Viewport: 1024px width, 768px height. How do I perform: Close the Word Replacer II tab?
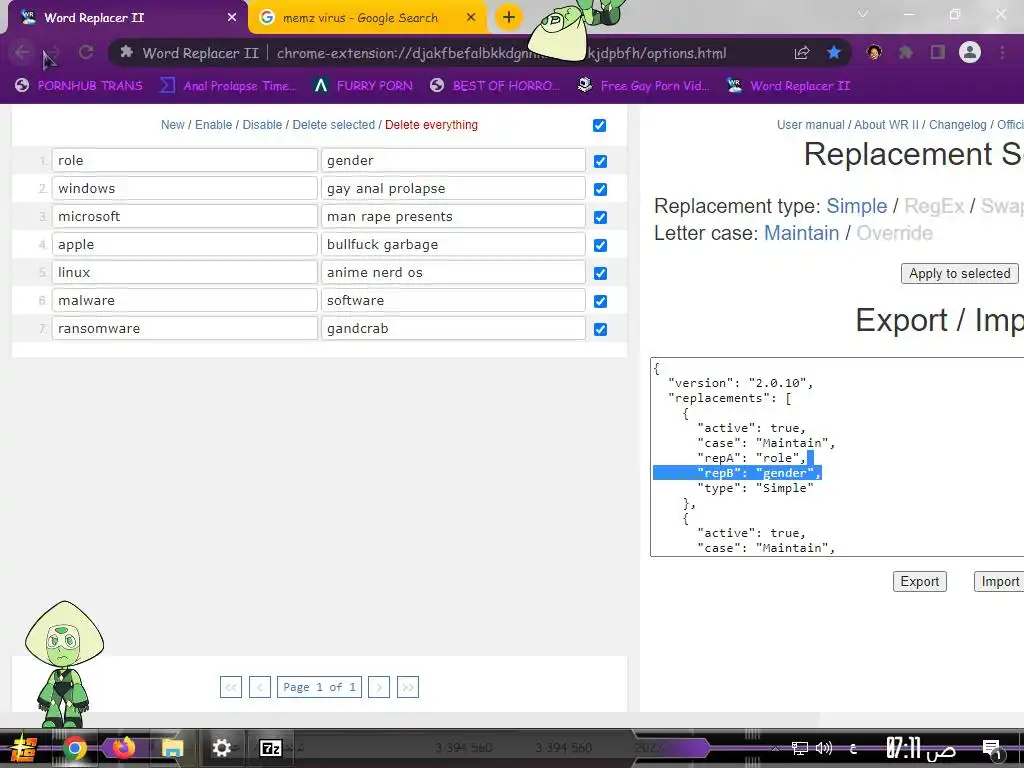click(x=232, y=18)
